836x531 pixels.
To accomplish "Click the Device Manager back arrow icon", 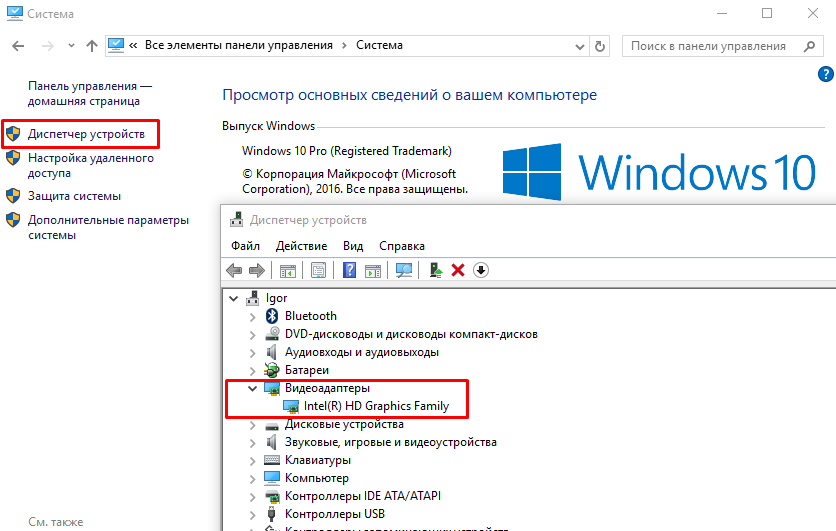I will click(x=234, y=271).
